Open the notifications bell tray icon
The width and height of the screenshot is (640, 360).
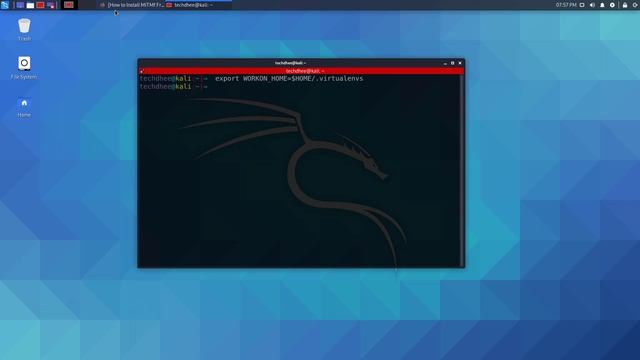click(602, 5)
